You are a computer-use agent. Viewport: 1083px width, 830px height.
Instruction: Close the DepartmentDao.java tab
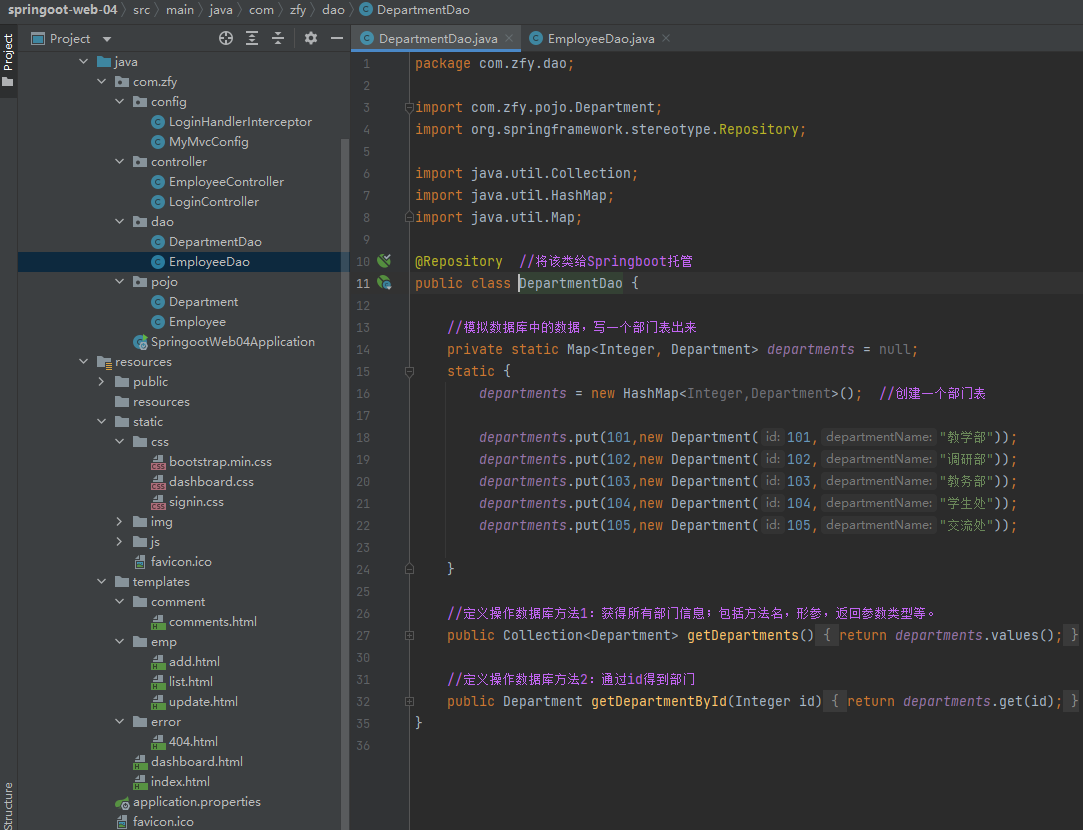click(509, 39)
